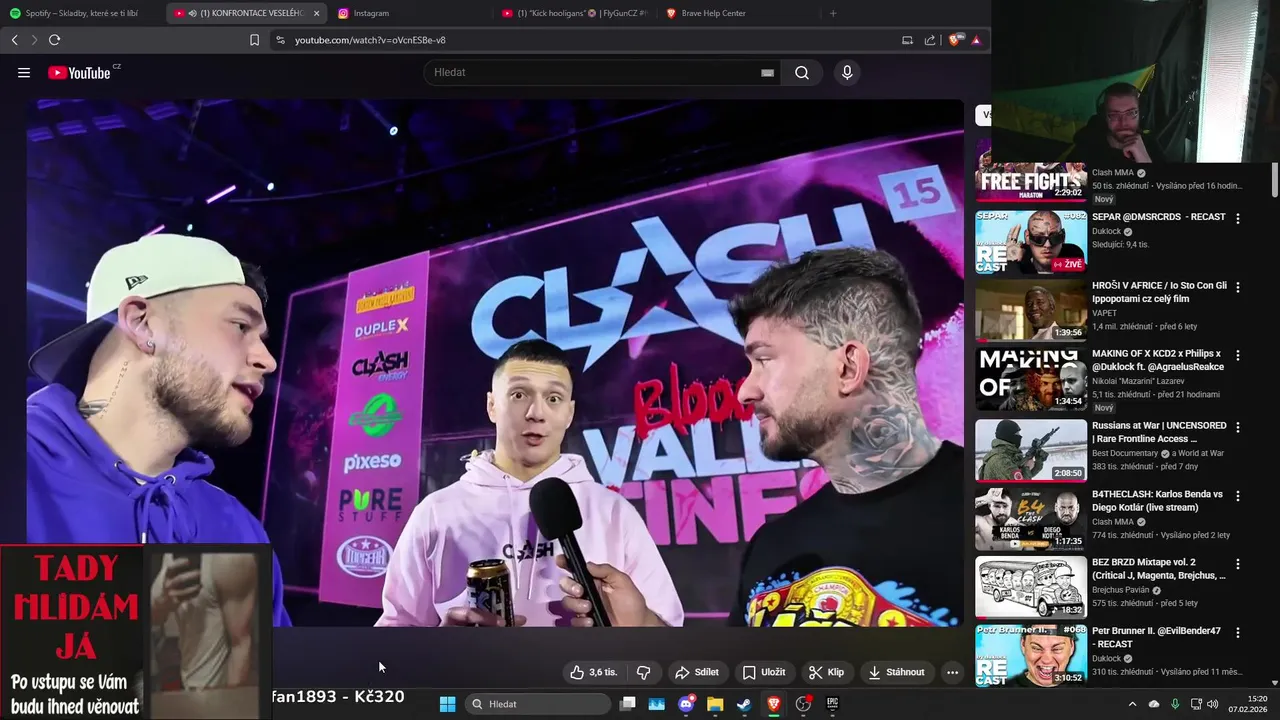Open the BEZ BRZD Mixtape thumbnail
1280x720 pixels.
pos(1031,587)
